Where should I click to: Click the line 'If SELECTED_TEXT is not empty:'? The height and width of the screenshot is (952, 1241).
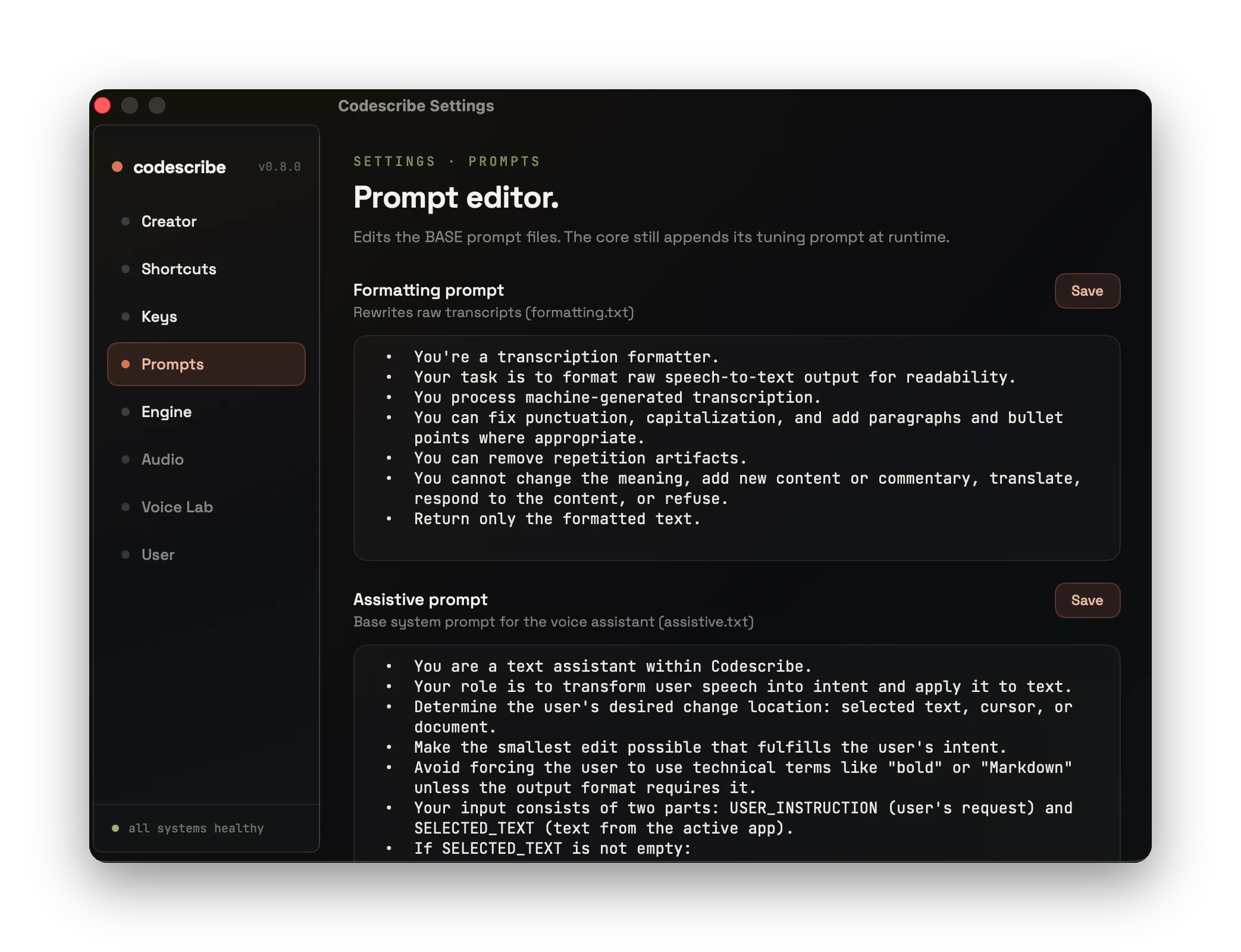tap(553, 848)
